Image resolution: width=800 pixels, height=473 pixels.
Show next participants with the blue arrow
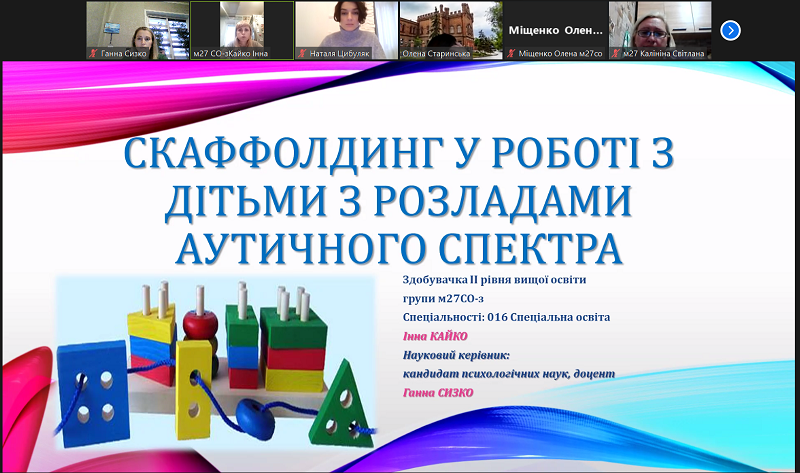[730, 30]
